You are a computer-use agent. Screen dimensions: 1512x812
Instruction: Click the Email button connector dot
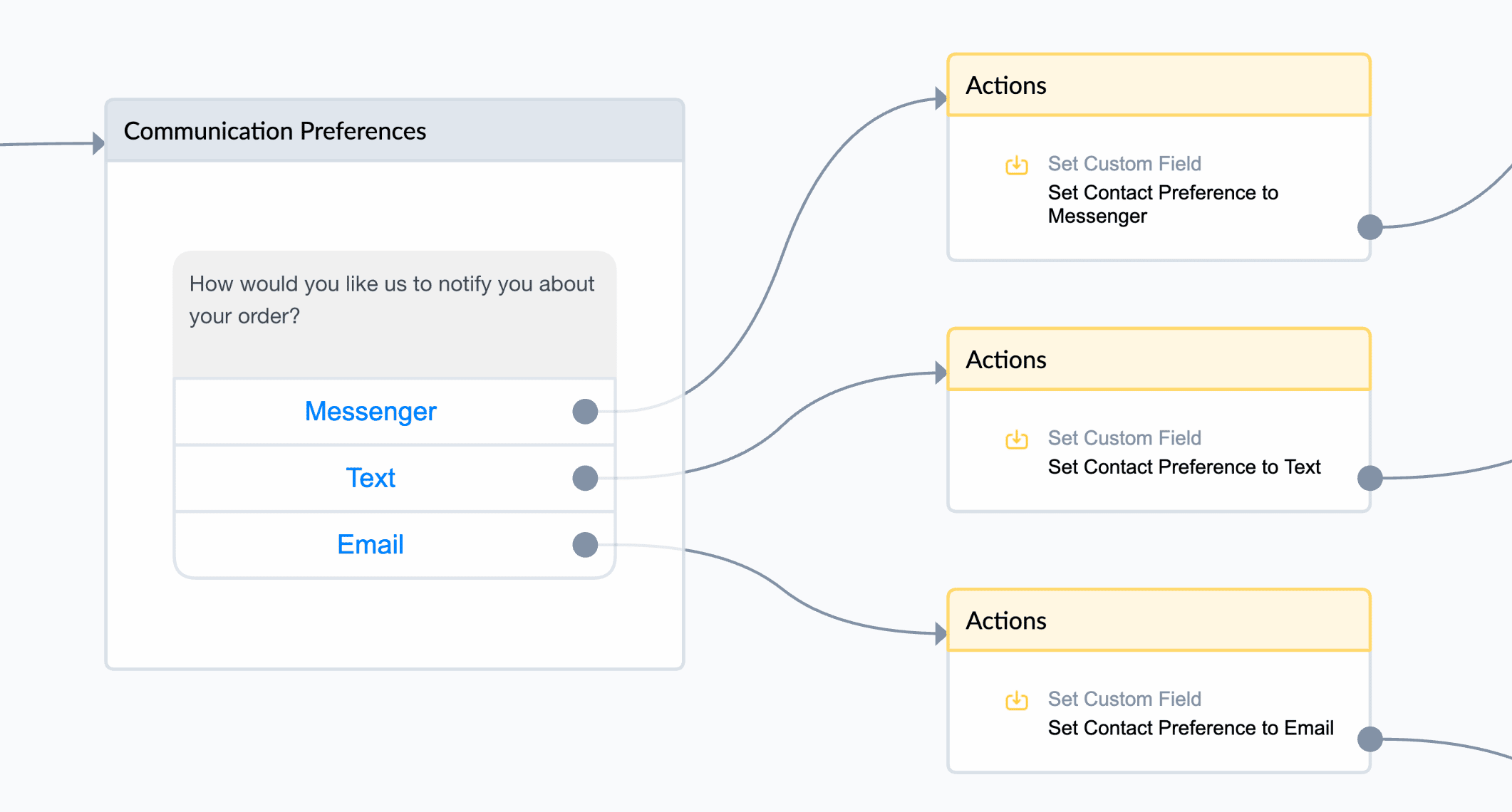585,545
